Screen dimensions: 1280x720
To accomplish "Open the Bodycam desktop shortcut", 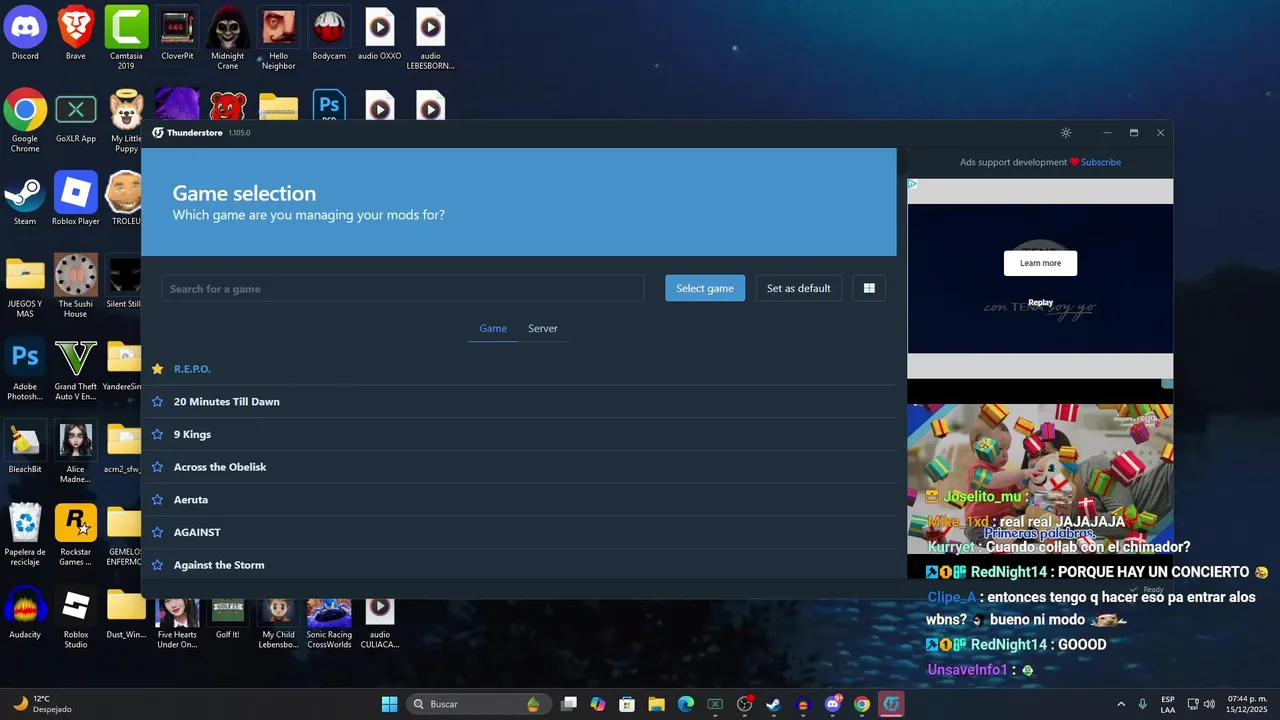I will coord(329,33).
